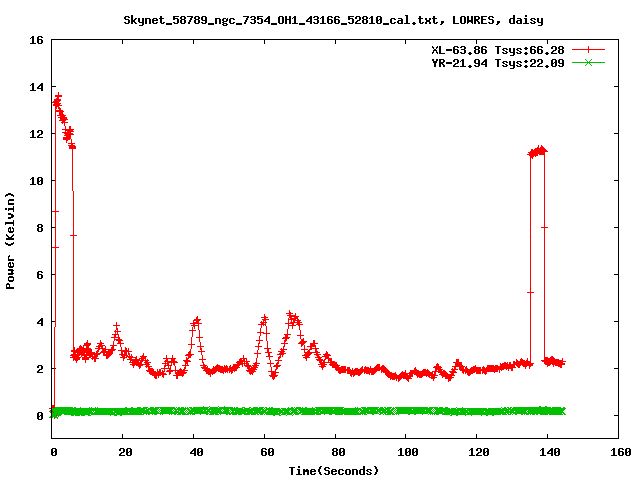Image resolution: width=640 pixels, height=480 pixels.
Task: Click the red calibration plateau near 137 seconds
Action: (538, 152)
